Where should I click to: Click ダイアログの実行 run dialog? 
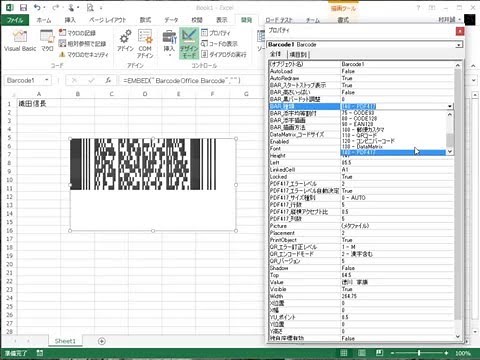tap(224, 54)
